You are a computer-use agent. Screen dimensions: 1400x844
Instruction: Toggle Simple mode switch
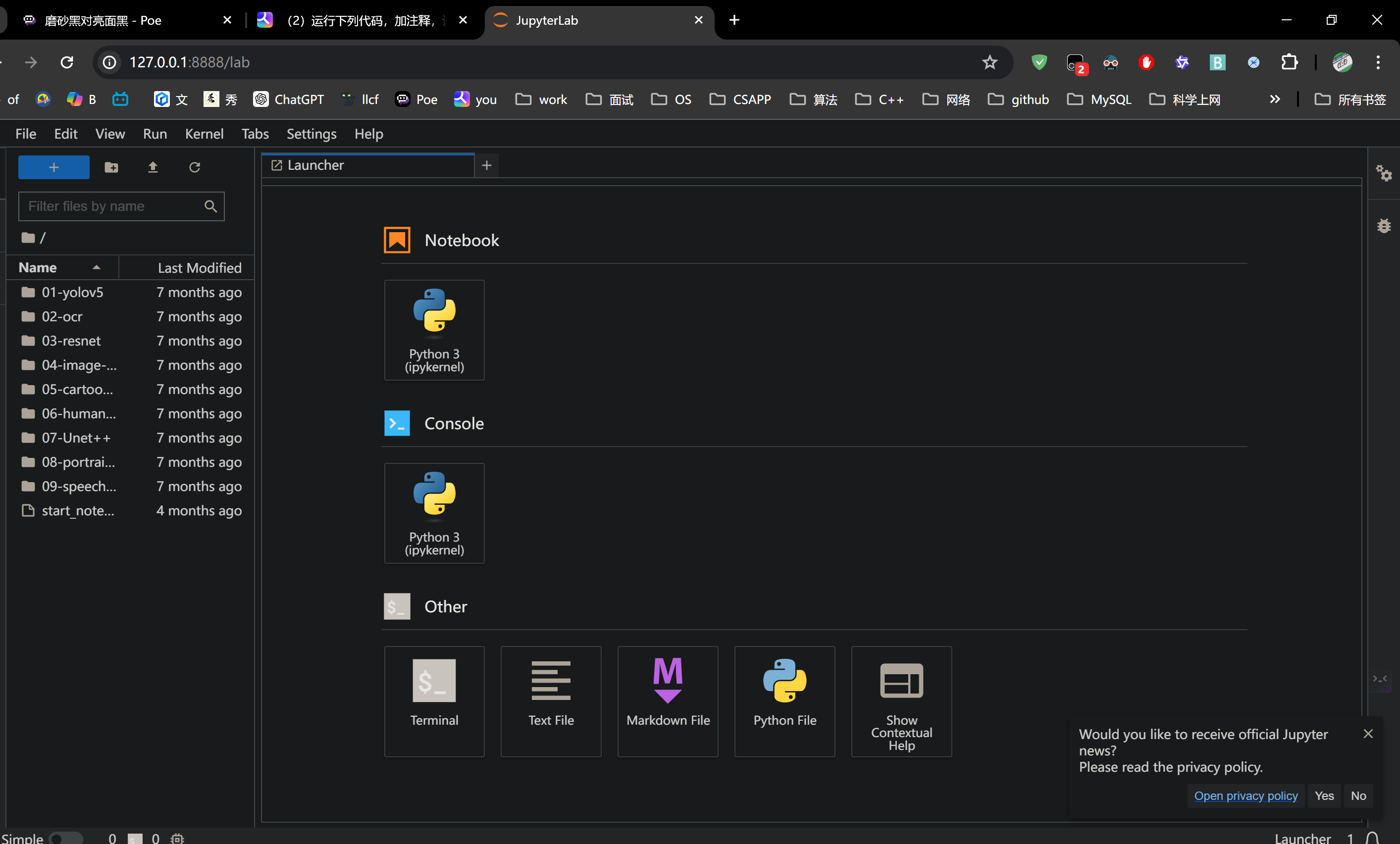coord(65,839)
